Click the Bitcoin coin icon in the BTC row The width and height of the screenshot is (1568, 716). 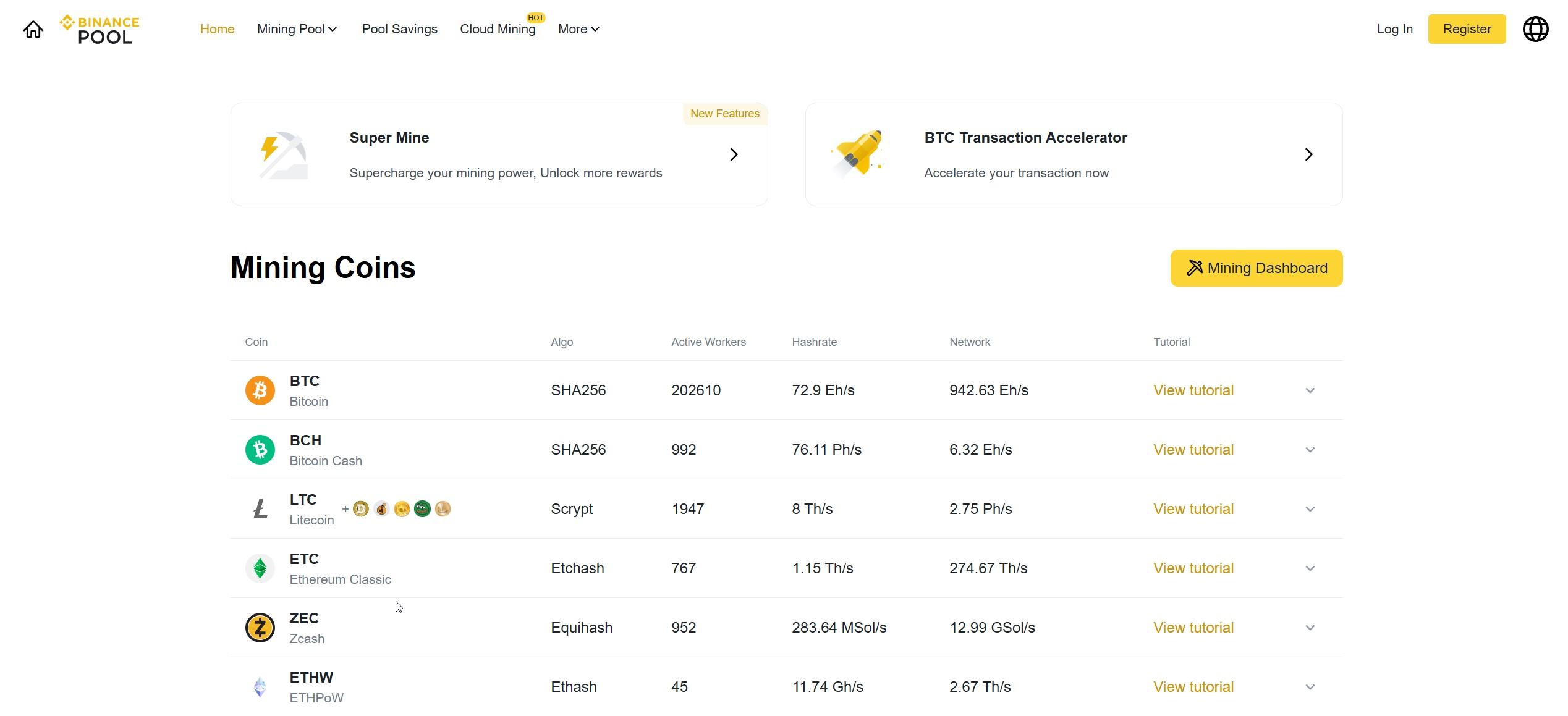pyautogui.click(x=260, y=390)
